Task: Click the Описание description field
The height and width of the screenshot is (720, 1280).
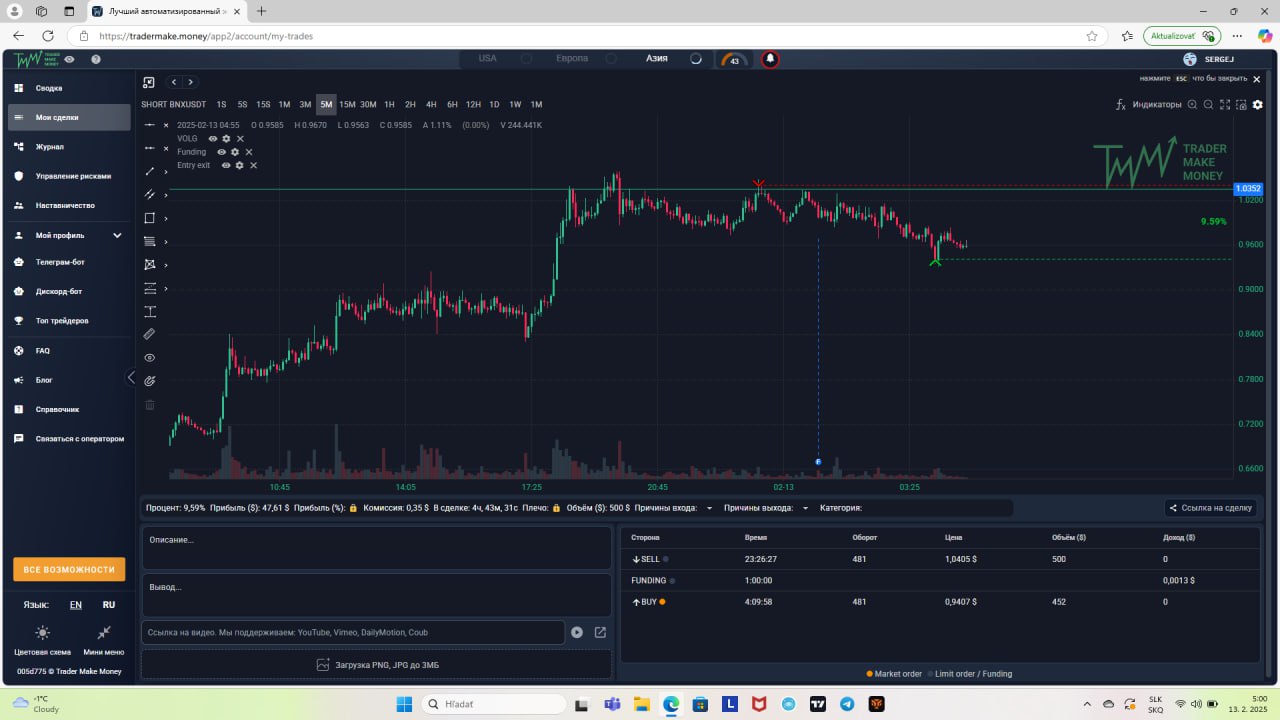Action: (376, 548)
